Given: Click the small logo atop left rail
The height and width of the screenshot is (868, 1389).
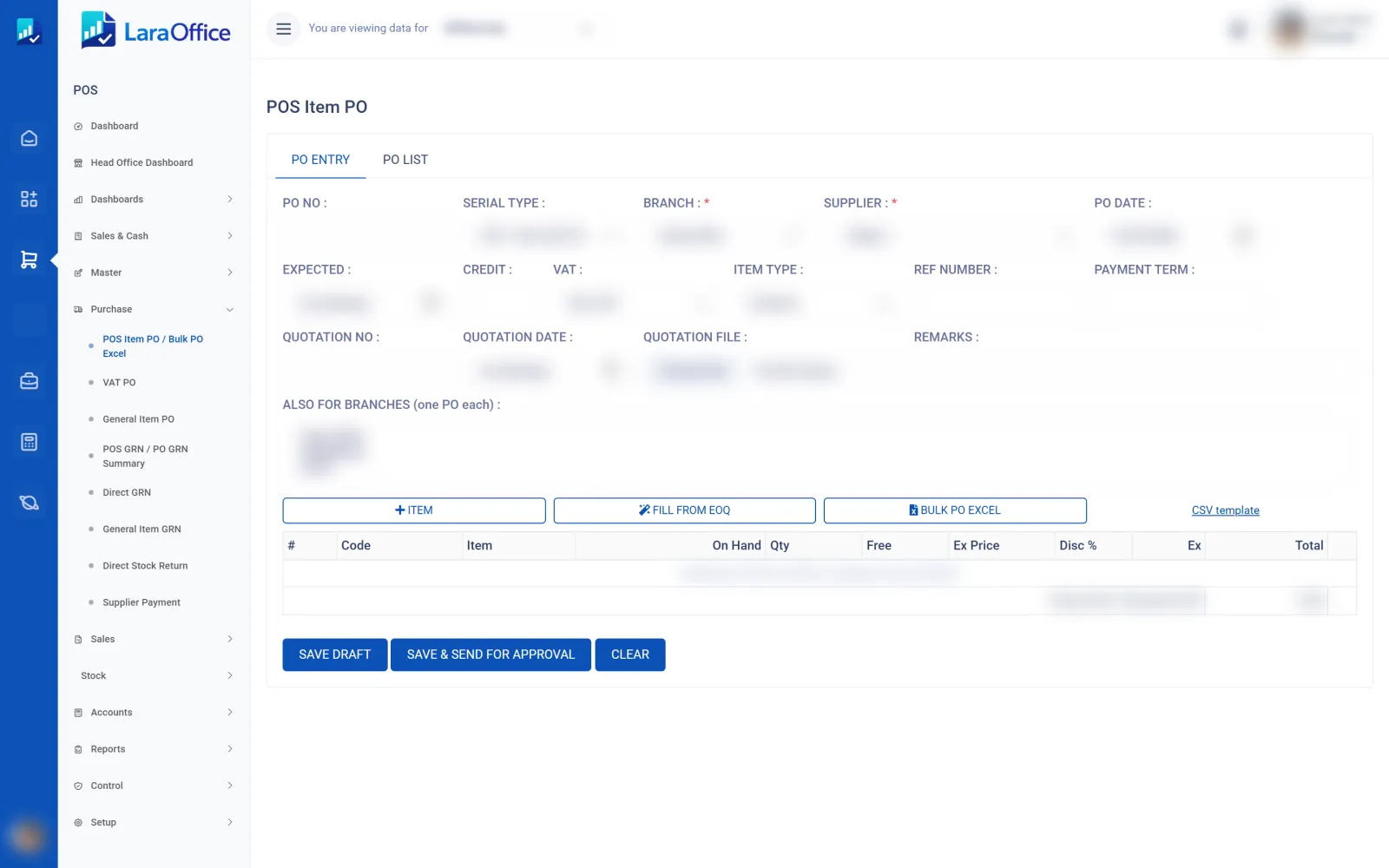Looking at the screenshot, I should coord(29,31).
